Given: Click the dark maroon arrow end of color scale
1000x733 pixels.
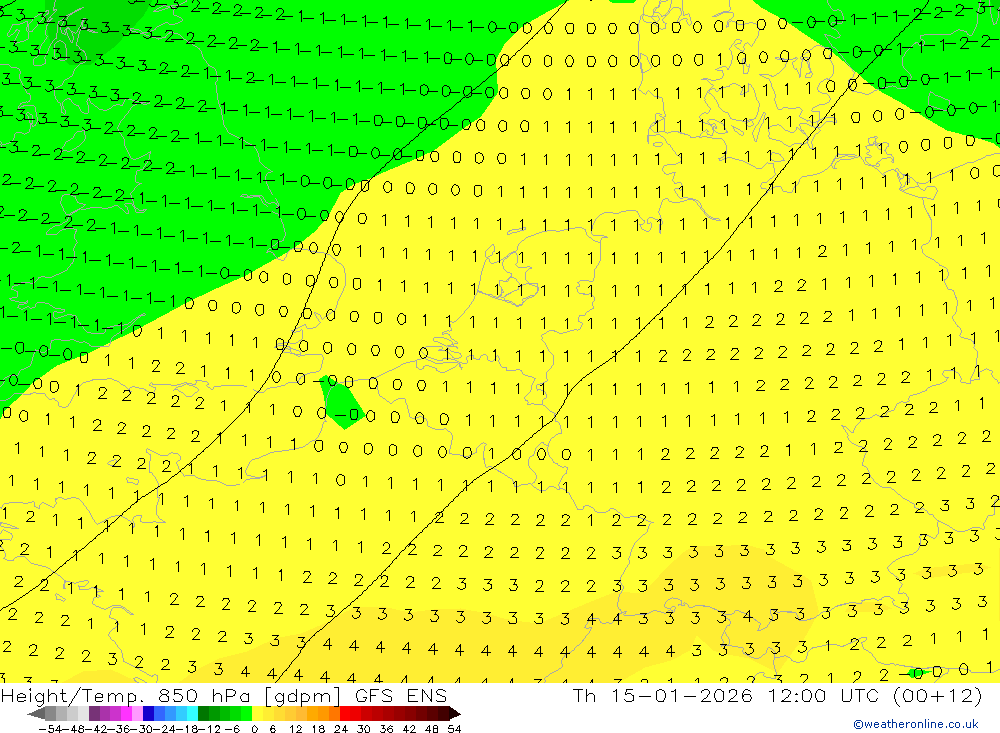Looking at the screenshot, I should [x=455, y=714].
